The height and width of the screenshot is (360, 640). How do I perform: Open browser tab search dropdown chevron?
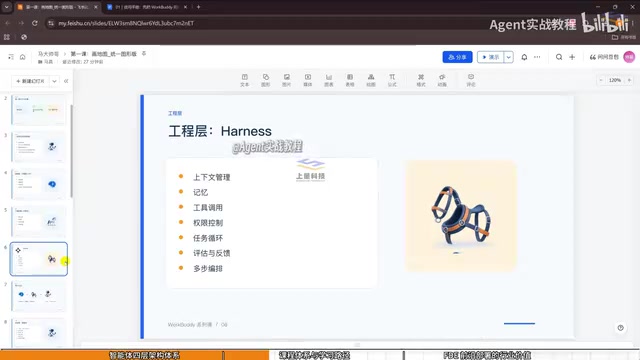tap(7, 7)
